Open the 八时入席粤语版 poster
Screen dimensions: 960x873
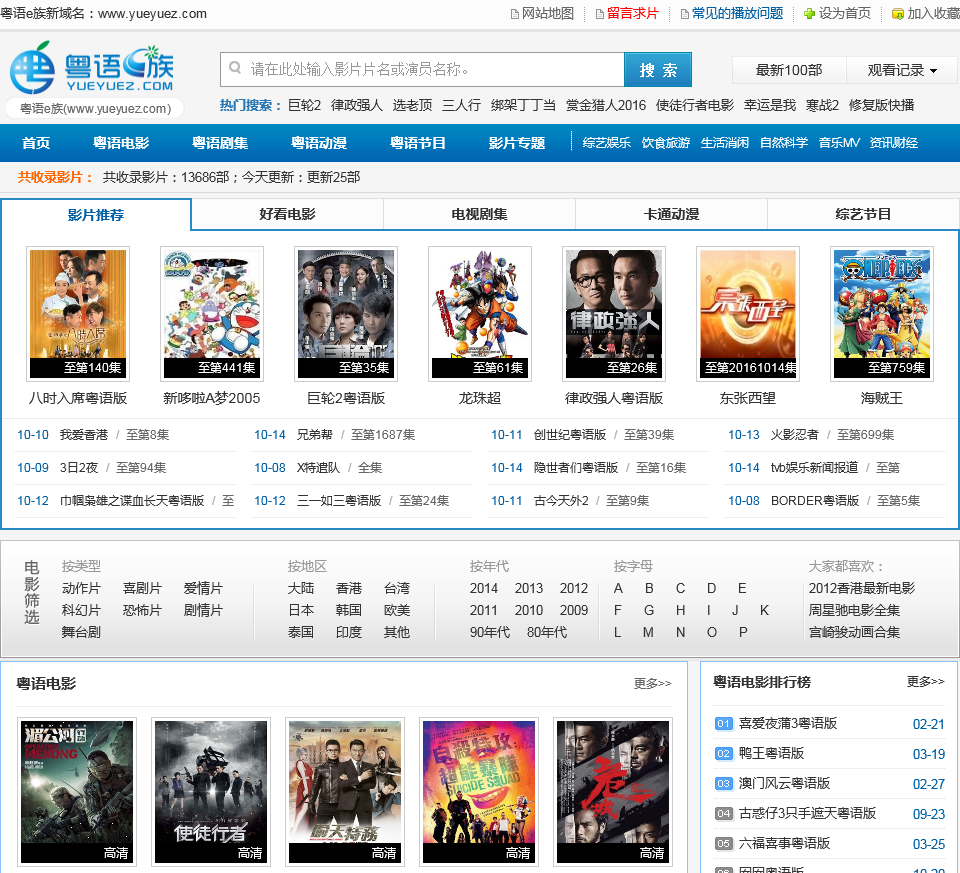click(x=78, y=314)
